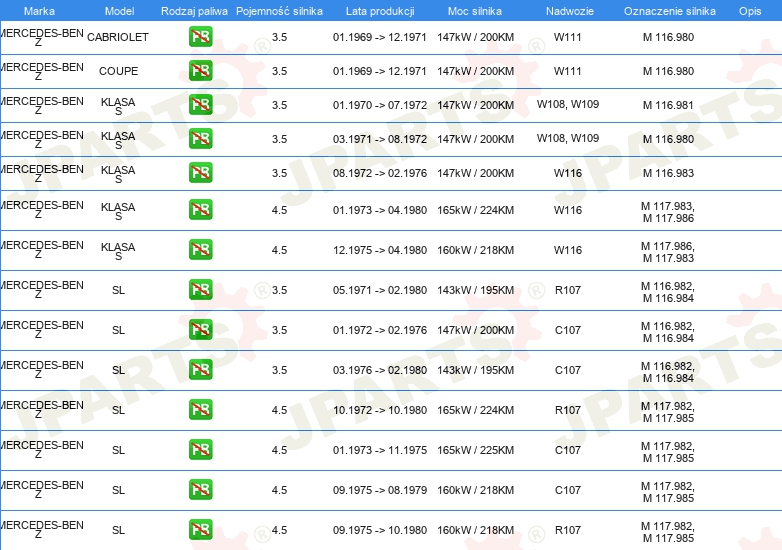Click the Oznaczenie silnika column header

(x=670, y=11)
